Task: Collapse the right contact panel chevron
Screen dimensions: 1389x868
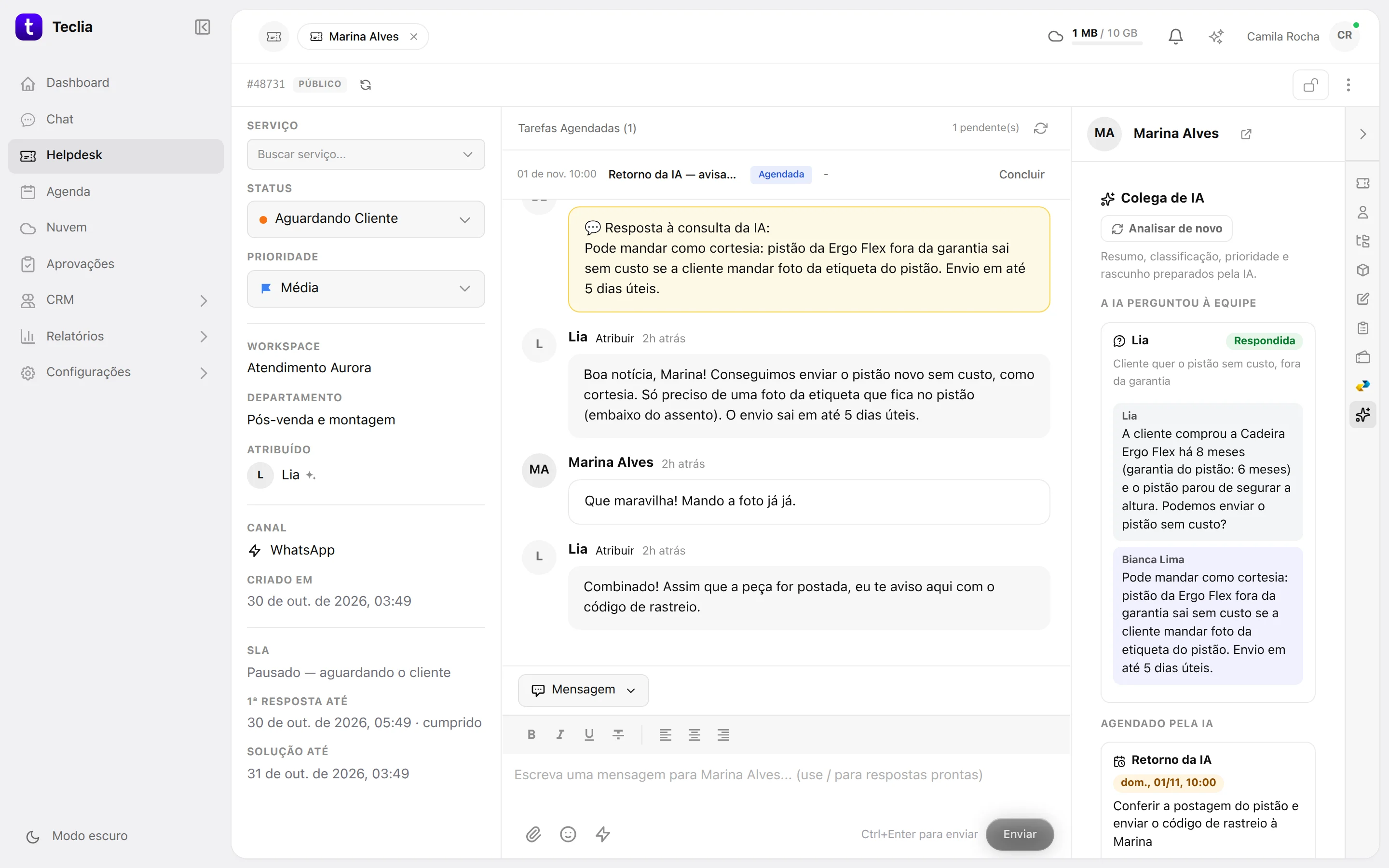Action: click(1362, 135)
